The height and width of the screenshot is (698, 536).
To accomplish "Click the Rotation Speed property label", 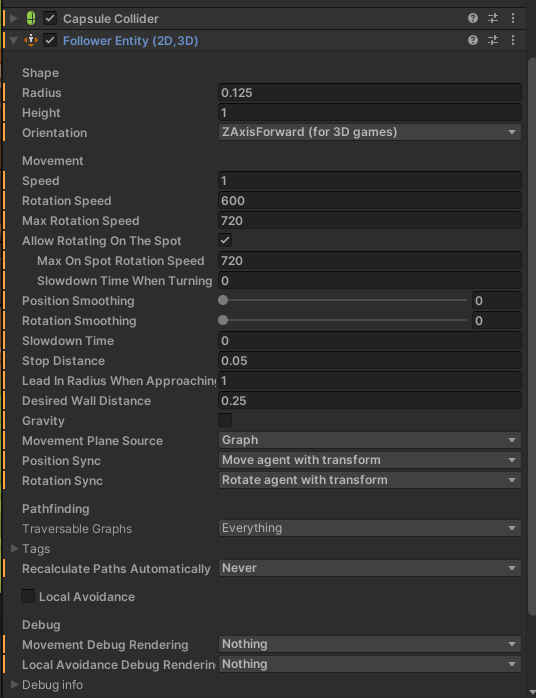I will pyautogui.click(x=67, y=201).
